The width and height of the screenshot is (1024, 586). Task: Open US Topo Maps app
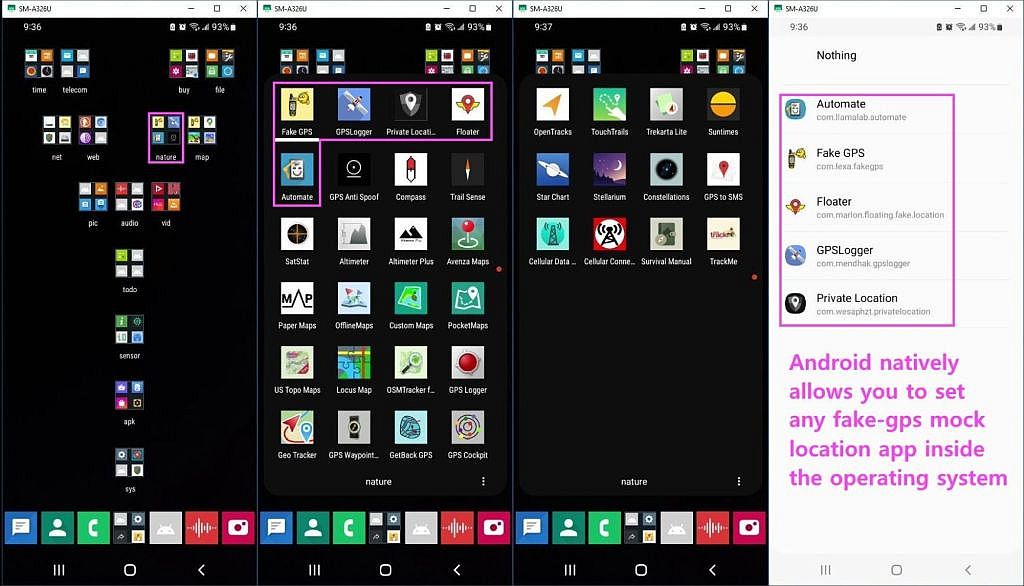297,363
